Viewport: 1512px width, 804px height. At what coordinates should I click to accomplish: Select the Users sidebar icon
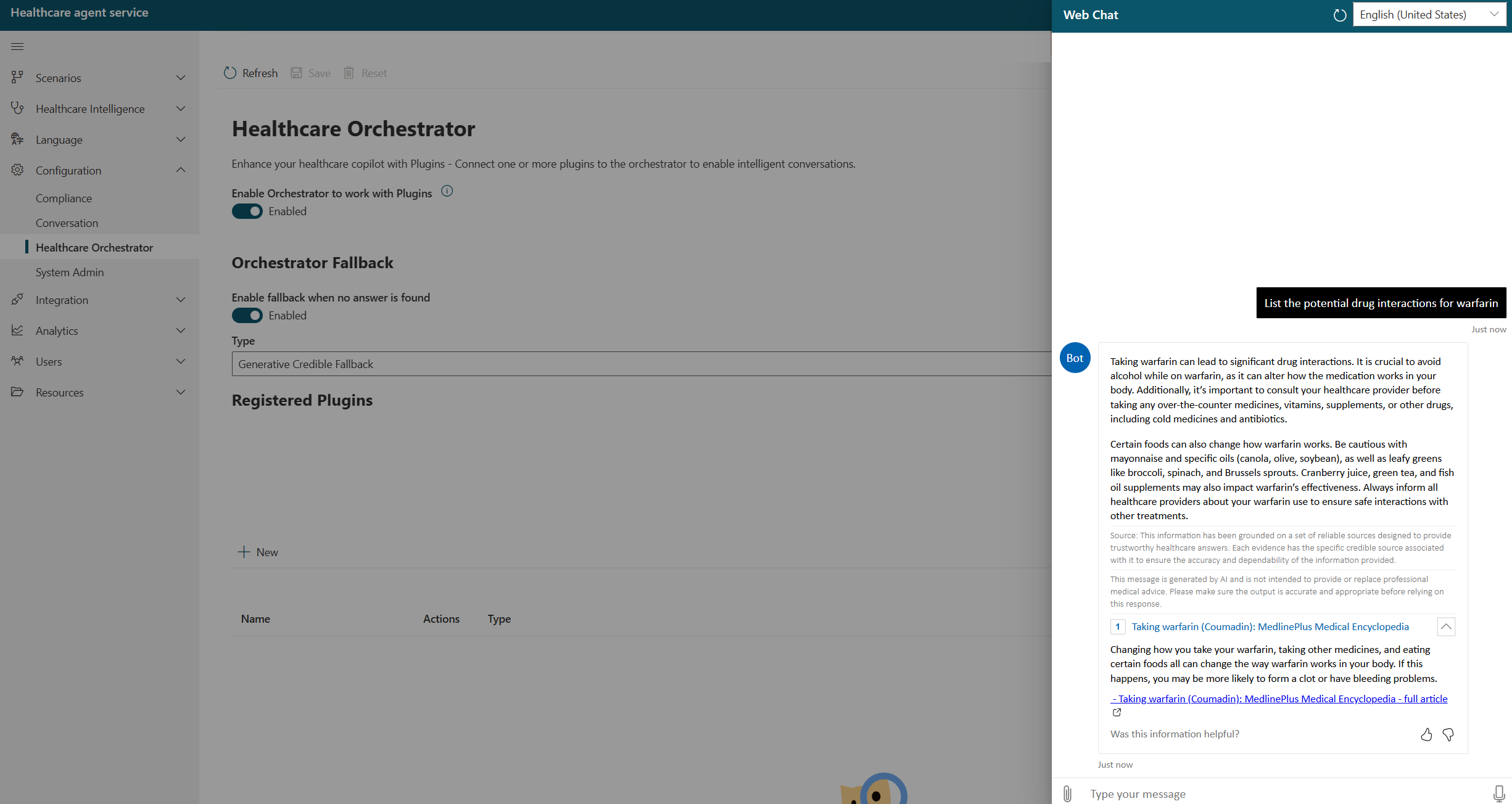pyautogui.click(x=17, y=361)
